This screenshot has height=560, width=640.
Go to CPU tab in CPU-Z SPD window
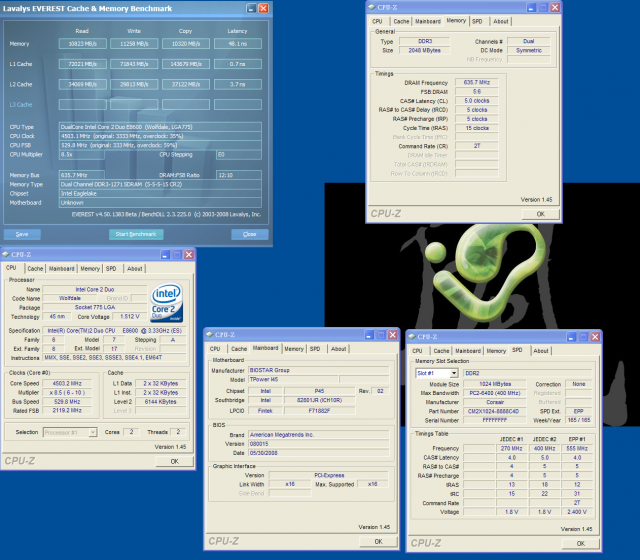click(417, 351)
